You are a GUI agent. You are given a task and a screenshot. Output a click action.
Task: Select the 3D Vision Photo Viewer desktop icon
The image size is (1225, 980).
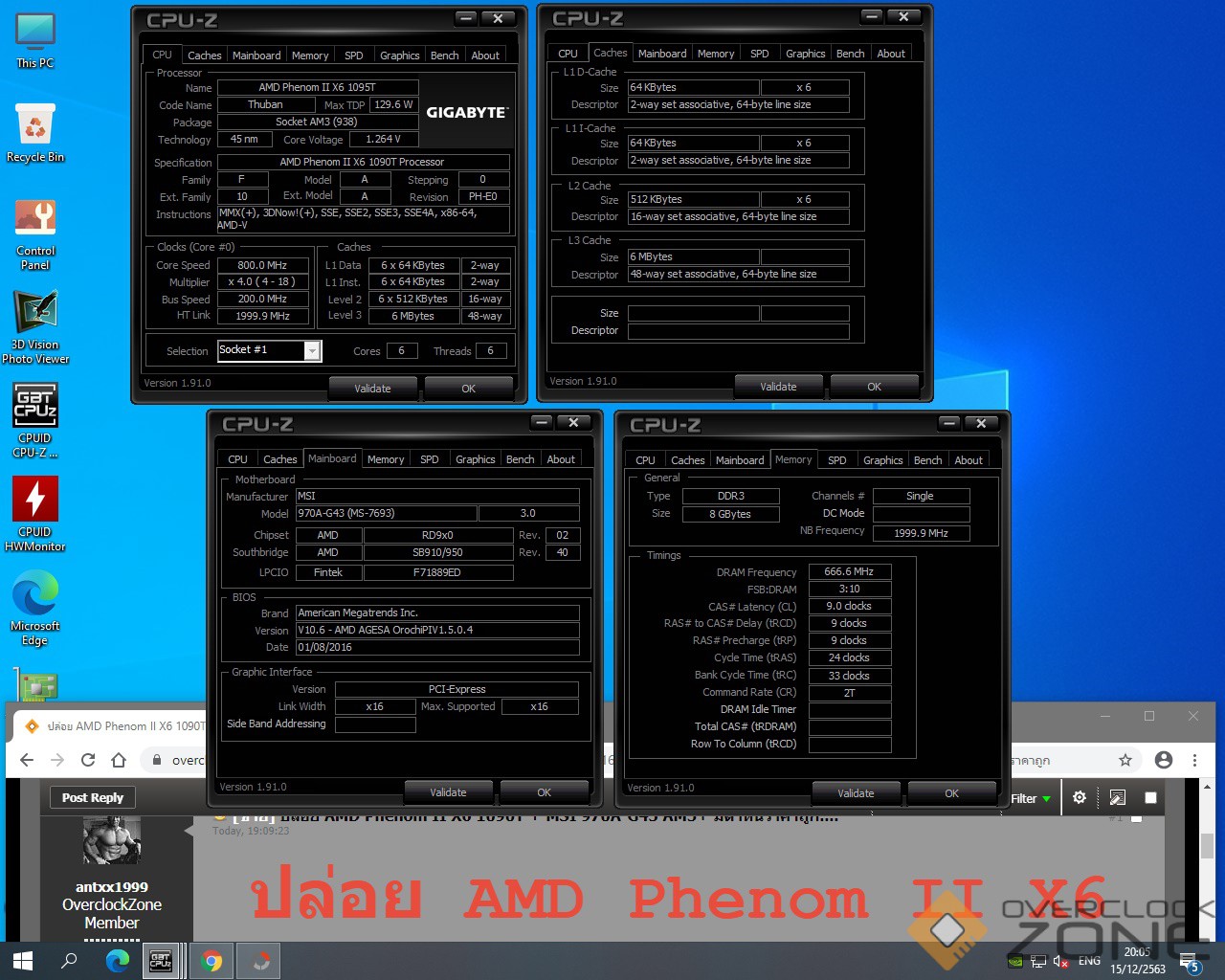click(35, 327)
